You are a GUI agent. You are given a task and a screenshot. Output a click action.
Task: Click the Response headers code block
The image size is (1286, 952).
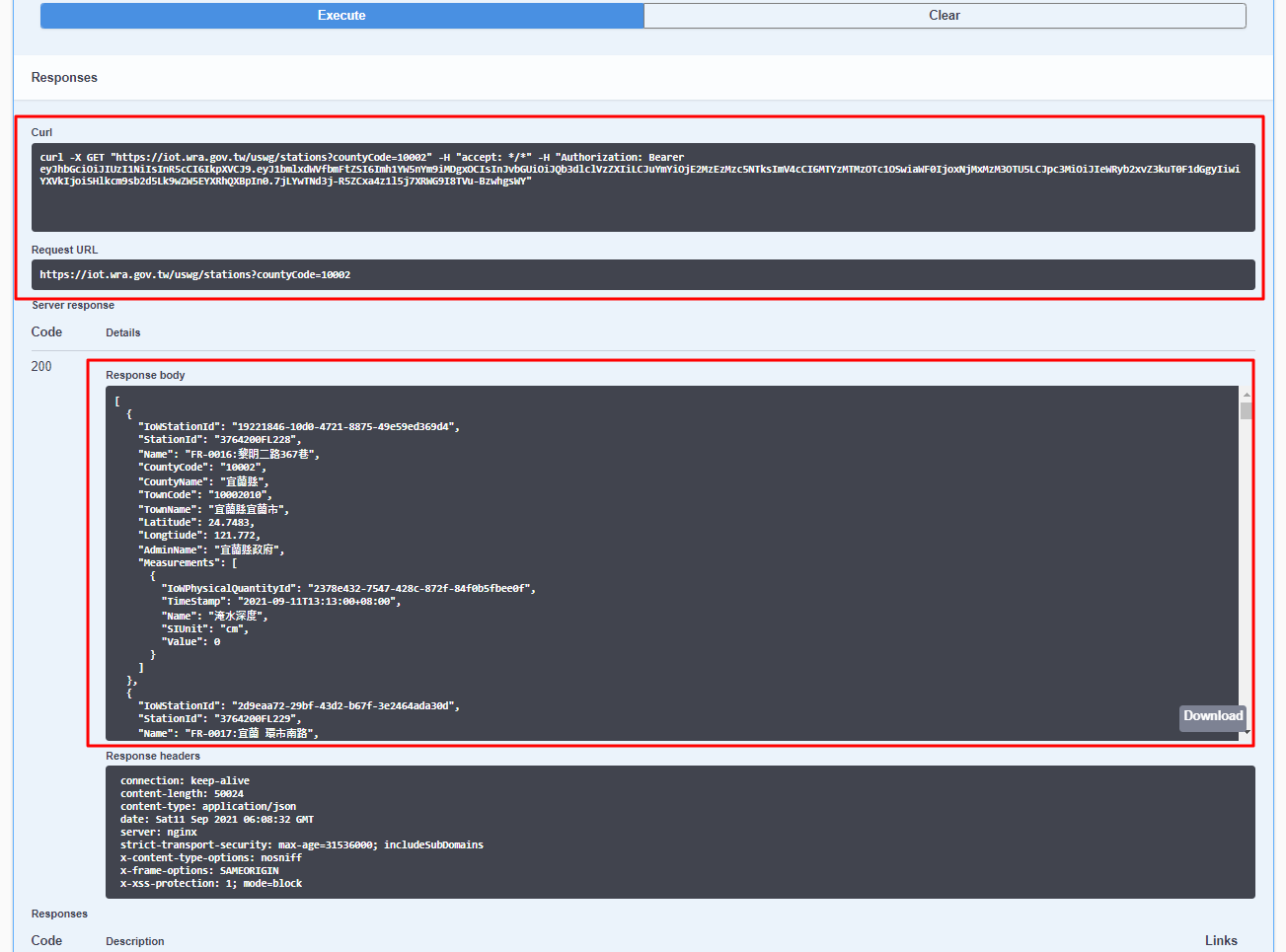[x=680, y=832]
